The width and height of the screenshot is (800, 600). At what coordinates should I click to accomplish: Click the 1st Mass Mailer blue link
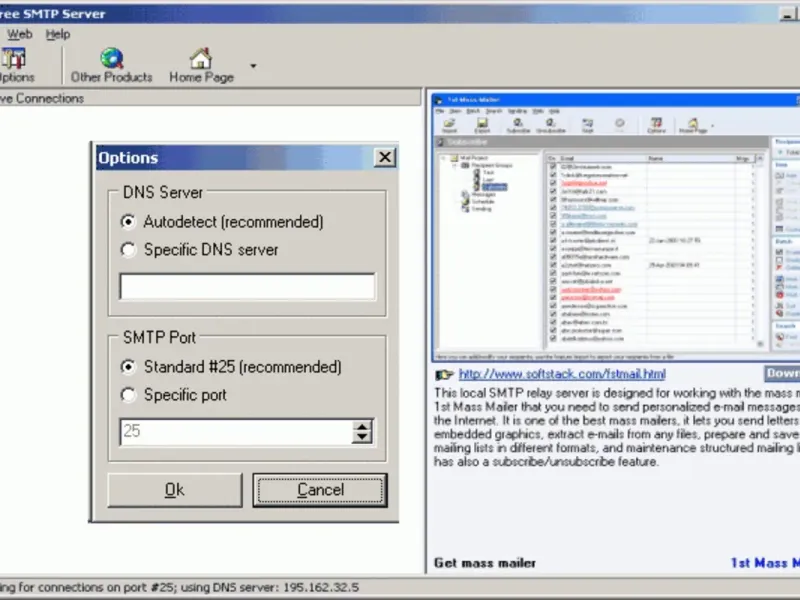765,563
